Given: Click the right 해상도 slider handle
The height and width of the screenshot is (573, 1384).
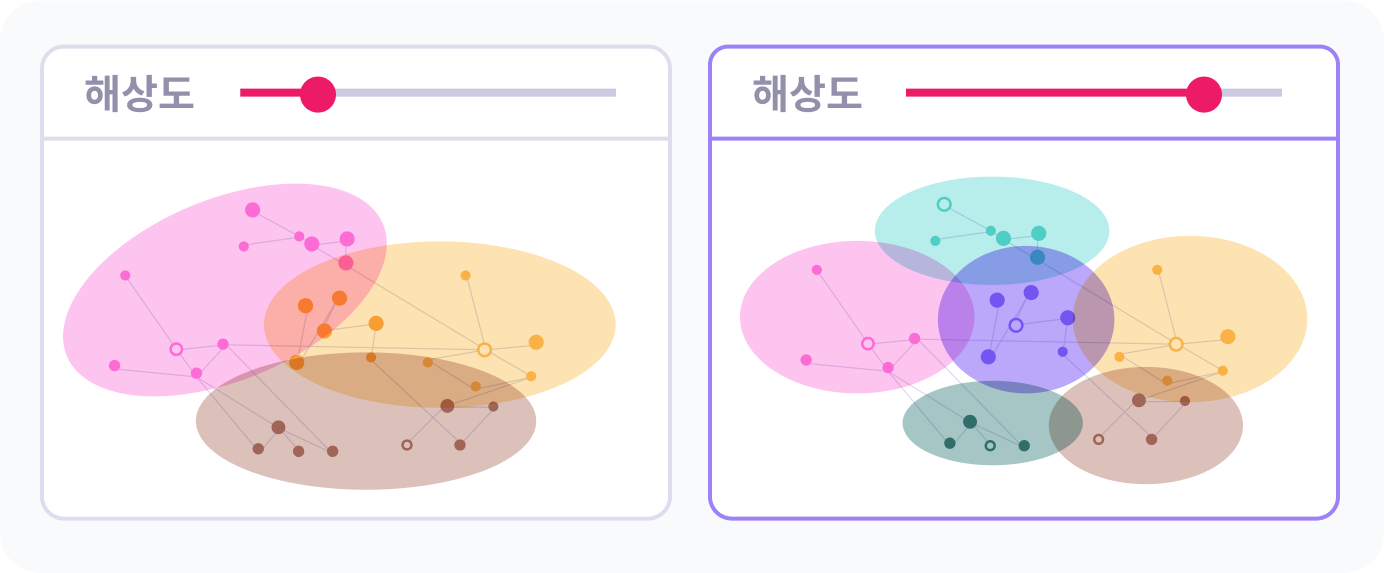Looking at the screenshot, I should [1204, 94].
